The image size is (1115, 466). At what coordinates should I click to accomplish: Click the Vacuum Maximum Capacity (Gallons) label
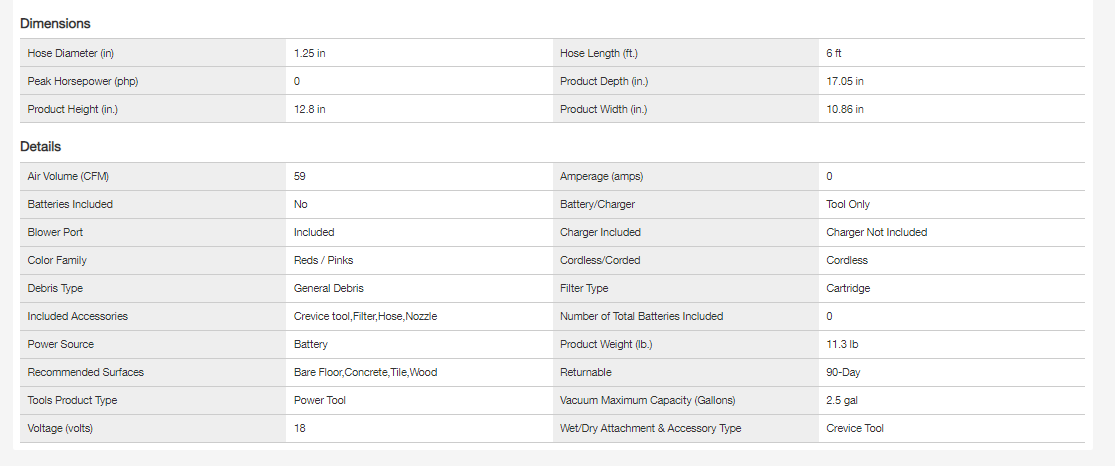647,400
